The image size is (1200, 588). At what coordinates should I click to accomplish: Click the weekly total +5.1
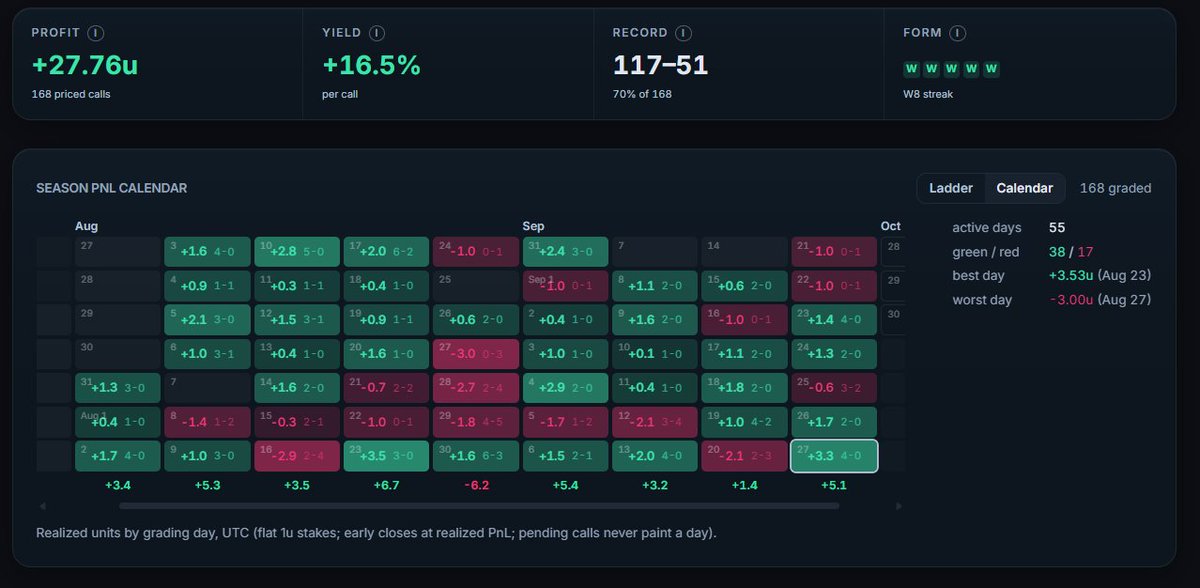point(834,486)
